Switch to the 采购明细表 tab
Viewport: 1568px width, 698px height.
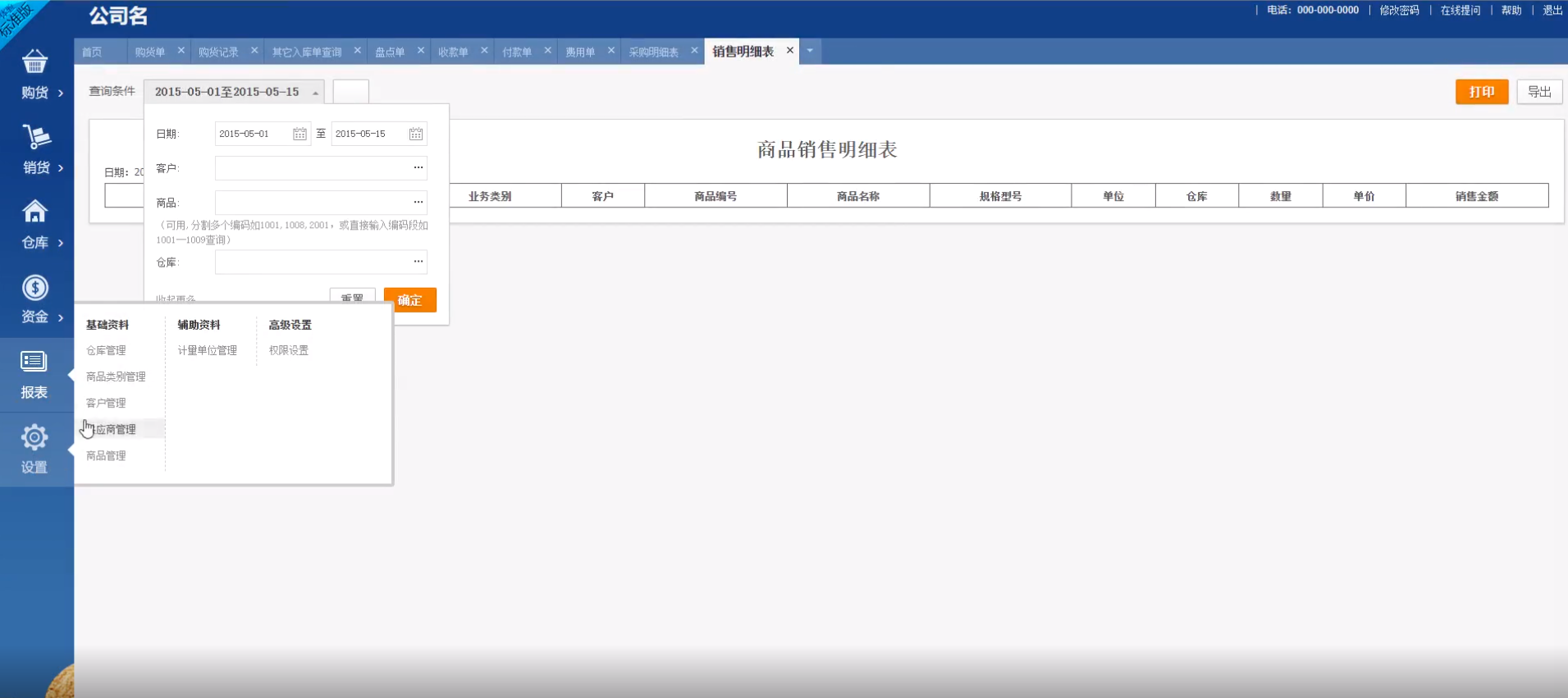tap(653, 52)
